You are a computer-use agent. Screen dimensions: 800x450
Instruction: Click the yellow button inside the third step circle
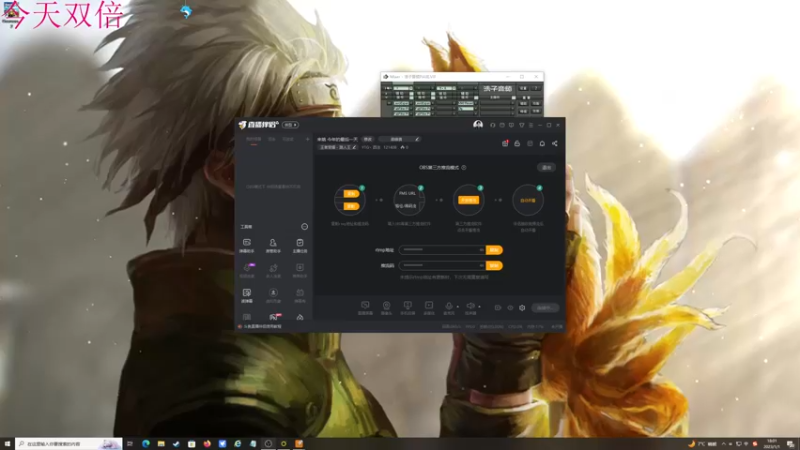[x=468, y=200]
